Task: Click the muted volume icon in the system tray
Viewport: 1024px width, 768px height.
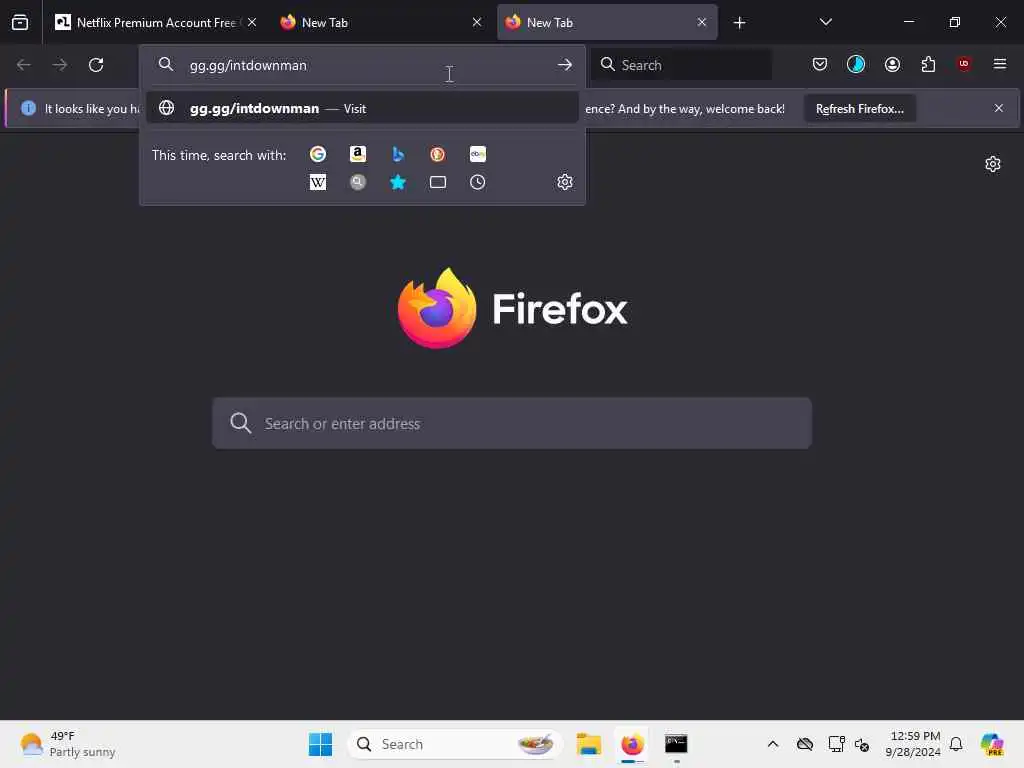Action: pos(862,744)
